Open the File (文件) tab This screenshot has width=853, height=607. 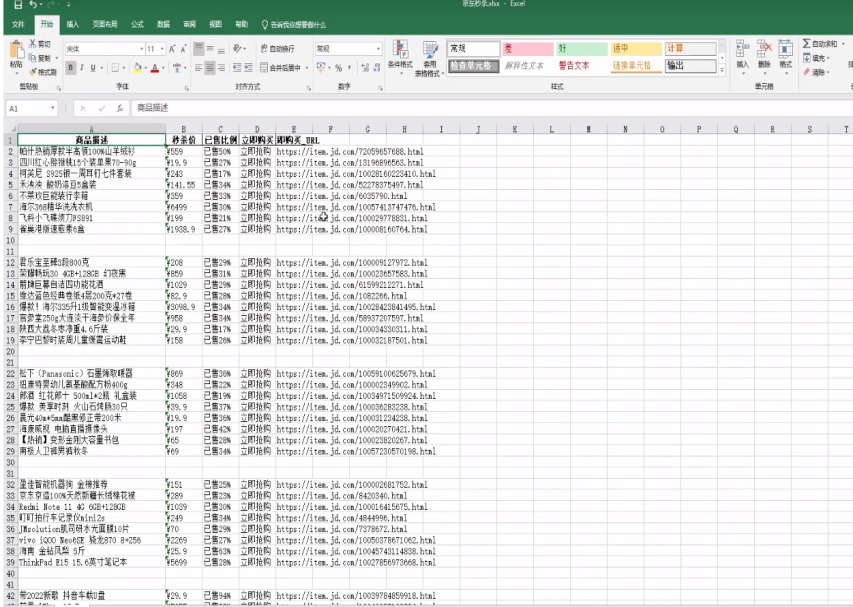click(18, 24)
